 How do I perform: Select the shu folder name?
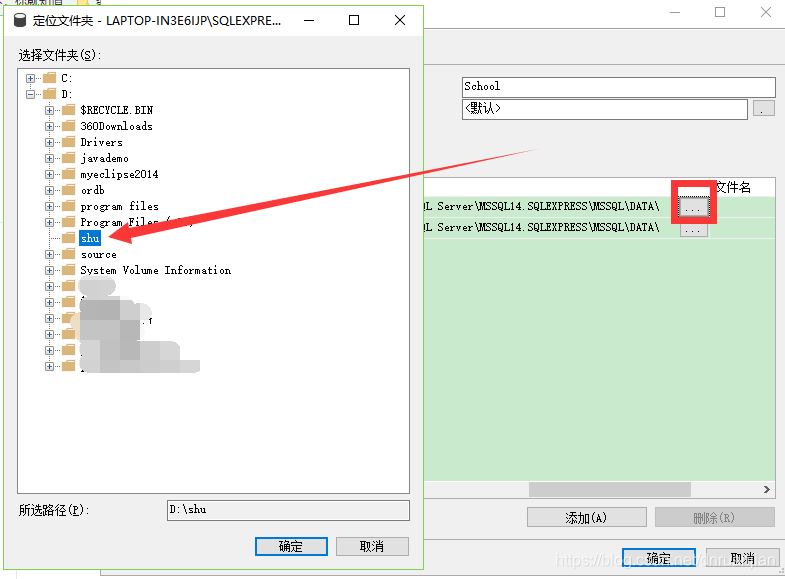pyautogui.click(x=90, y=238)
